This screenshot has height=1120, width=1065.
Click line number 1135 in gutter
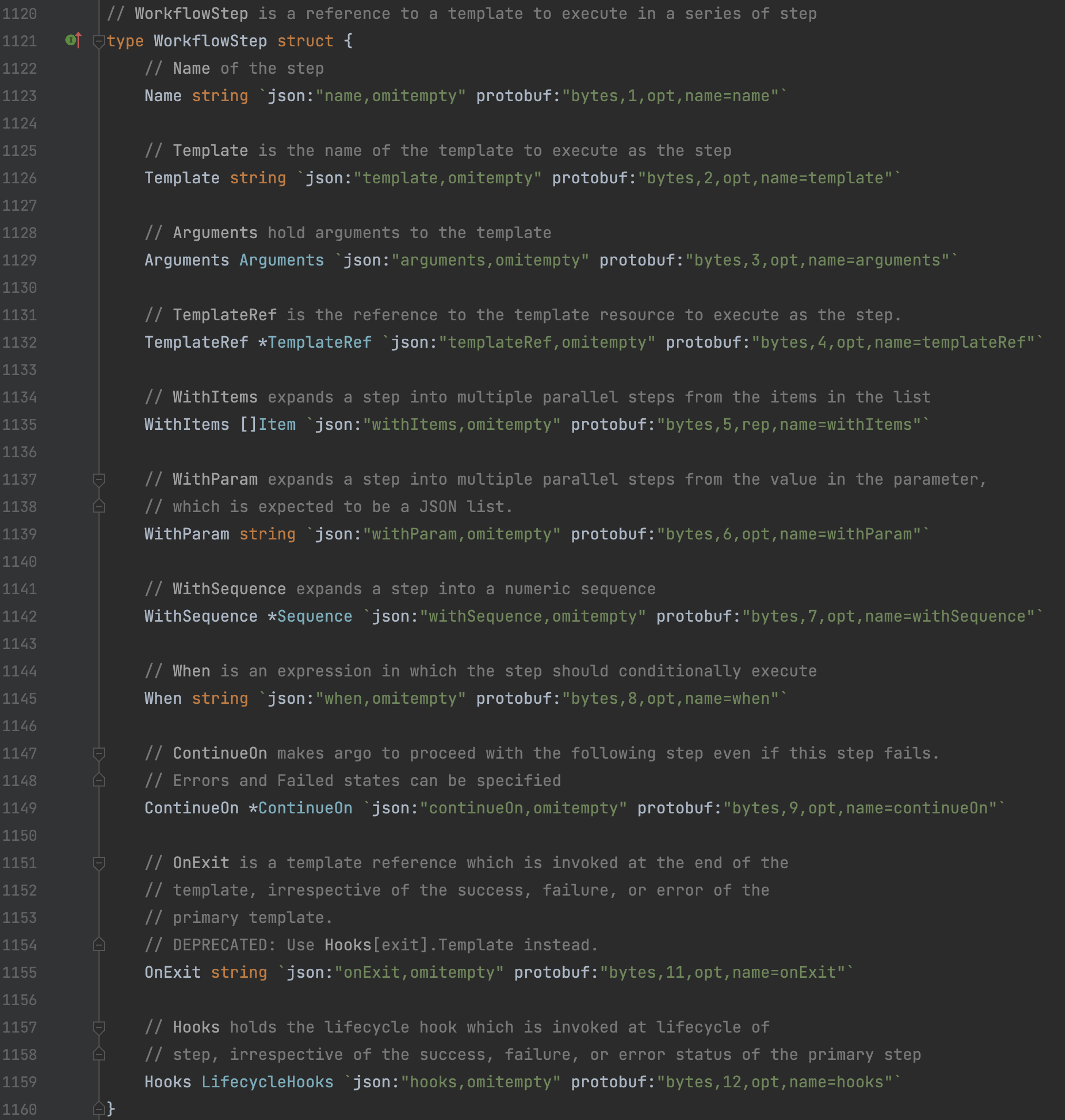tap(19, 425)
